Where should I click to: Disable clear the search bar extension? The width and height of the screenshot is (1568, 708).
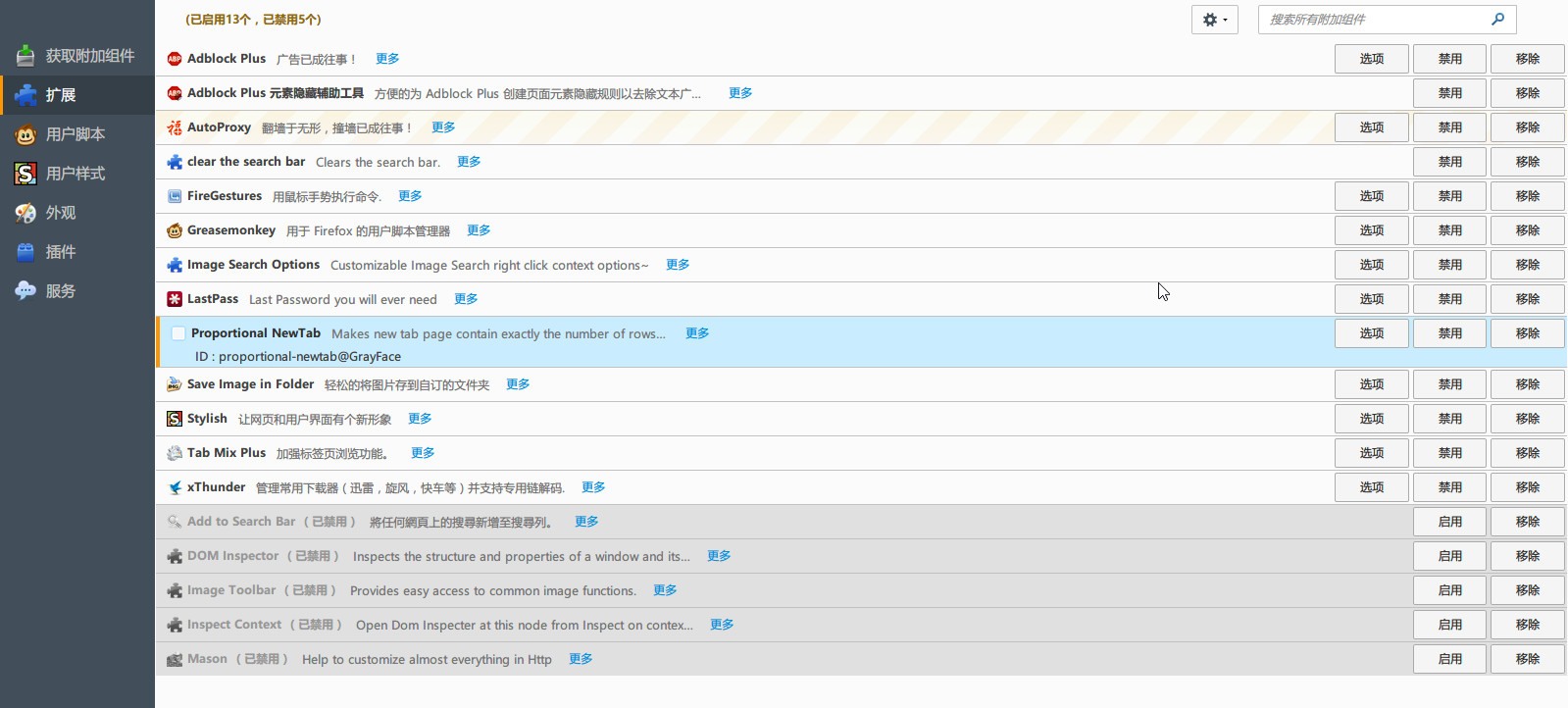click(x=1449, y=162)
